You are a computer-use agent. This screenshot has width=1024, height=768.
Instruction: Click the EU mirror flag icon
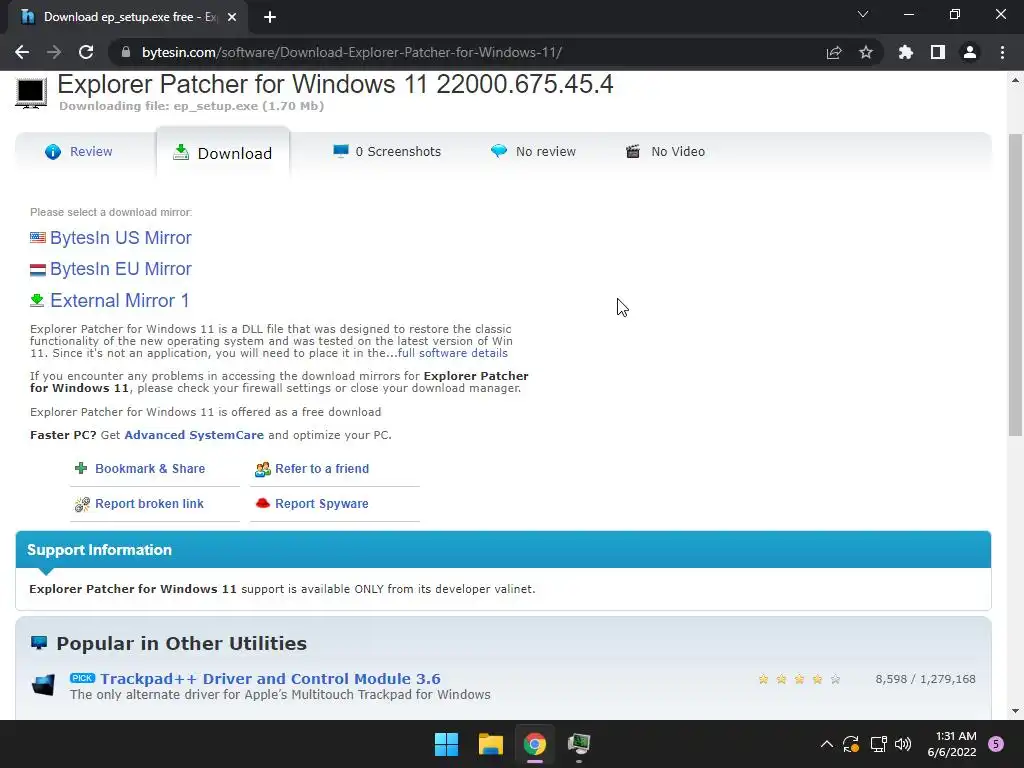click(x=38, y=269)
